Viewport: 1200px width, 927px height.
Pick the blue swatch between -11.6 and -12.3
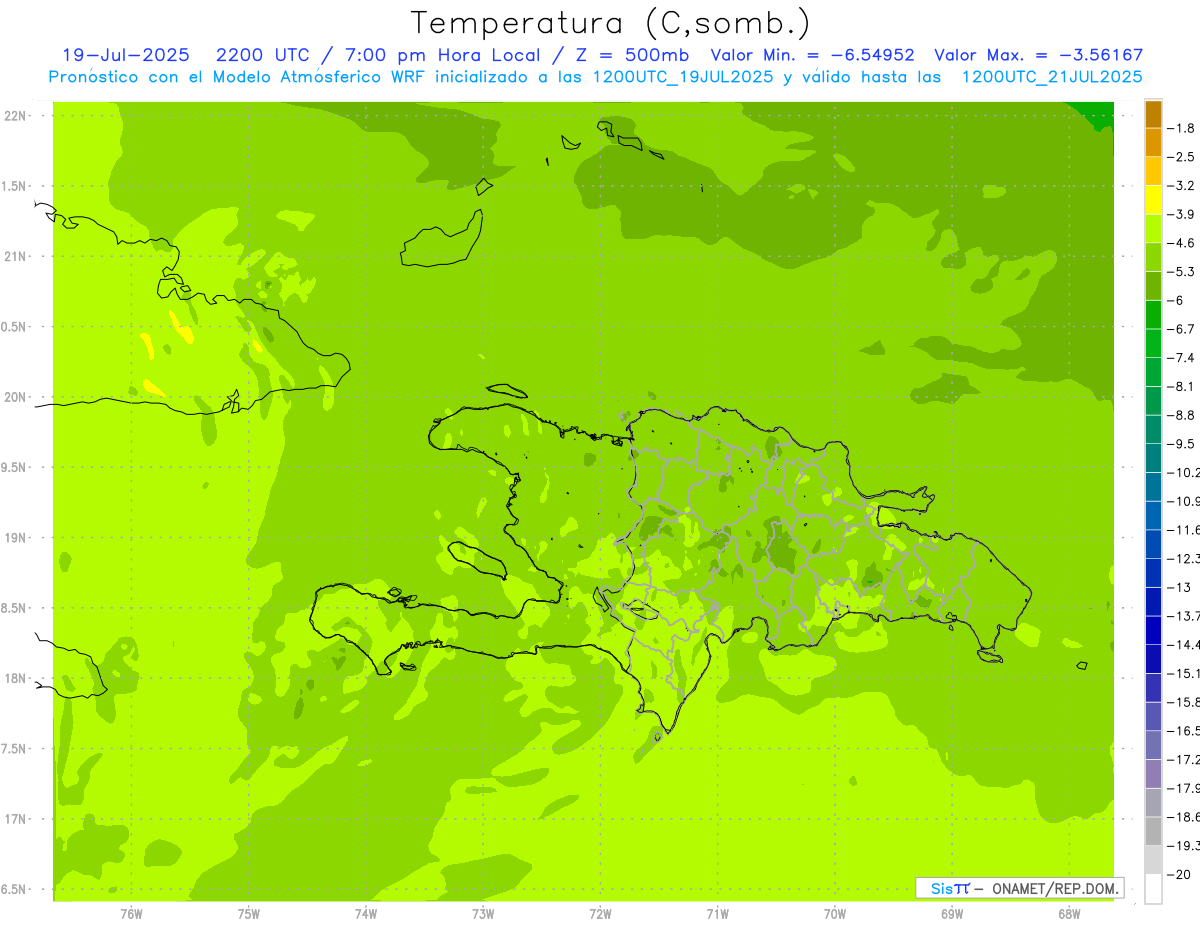1153,544
